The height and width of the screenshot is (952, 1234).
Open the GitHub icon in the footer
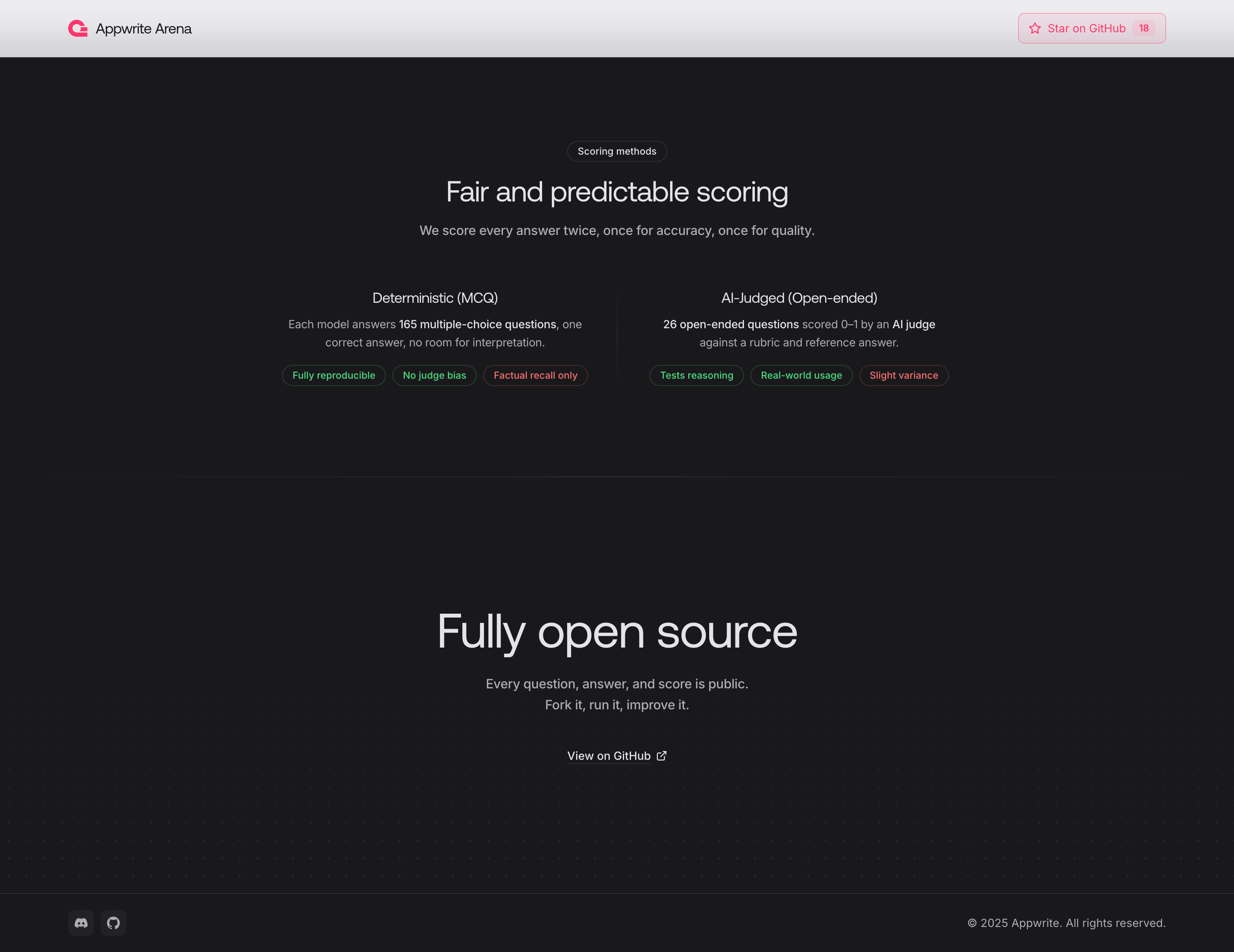(x=113, y=923)
